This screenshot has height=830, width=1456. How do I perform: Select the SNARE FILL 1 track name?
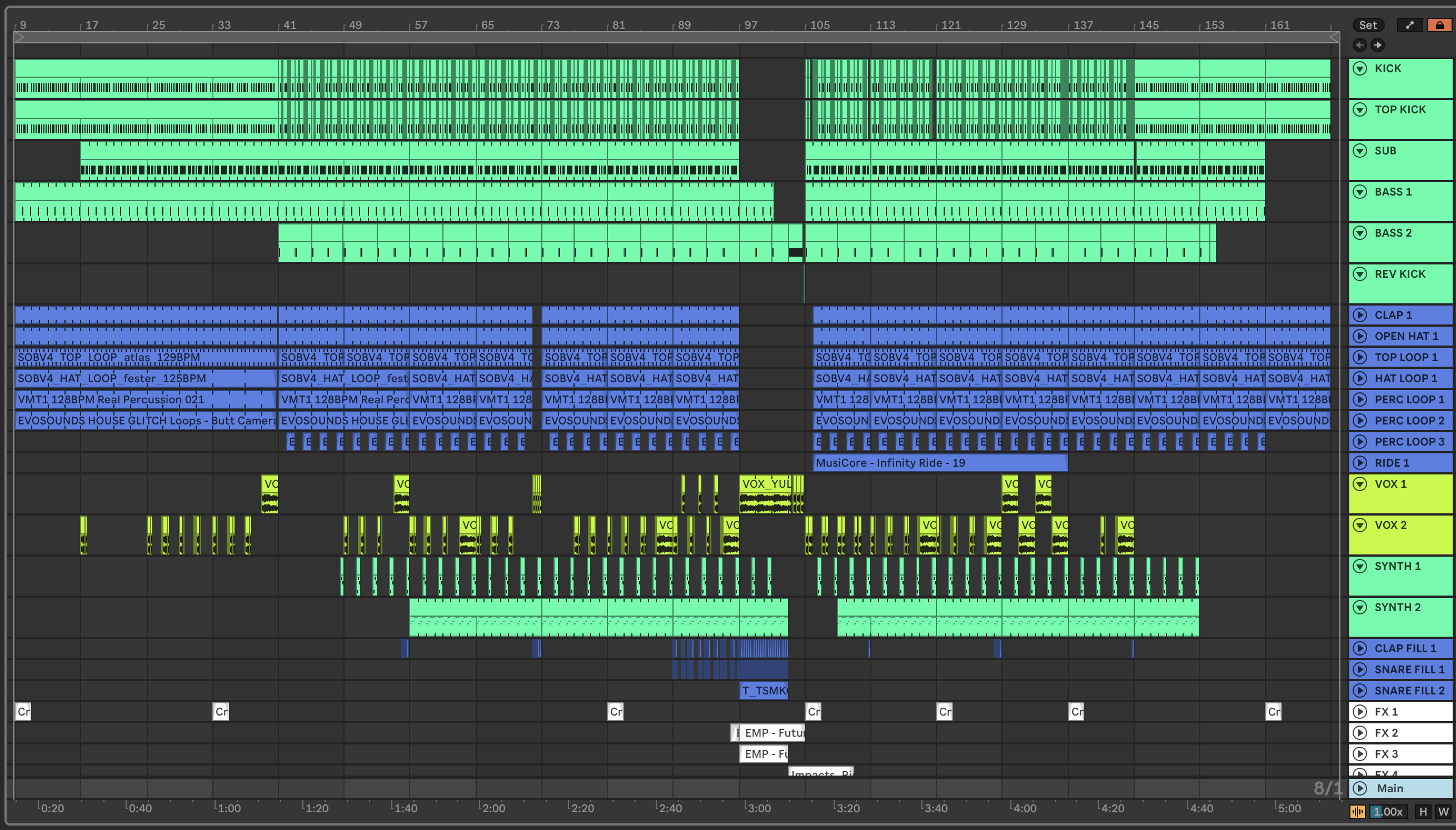click(x=1409, y=669)
